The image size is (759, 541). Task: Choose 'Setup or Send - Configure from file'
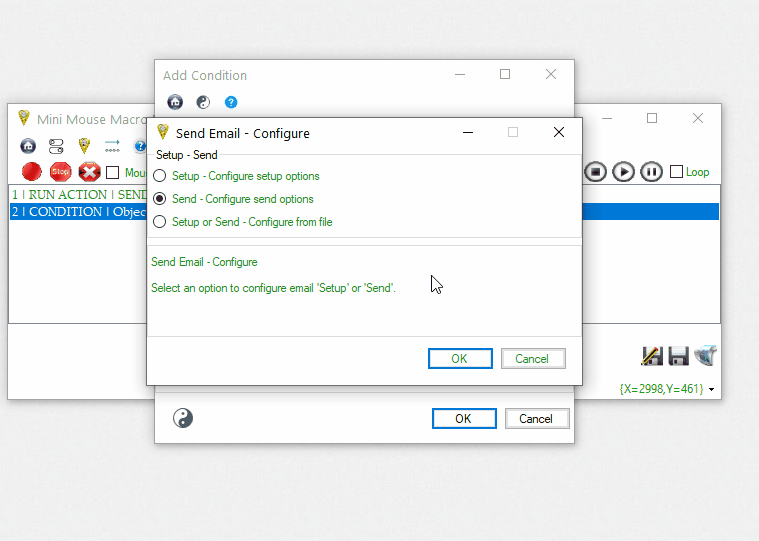click(160, 222)
